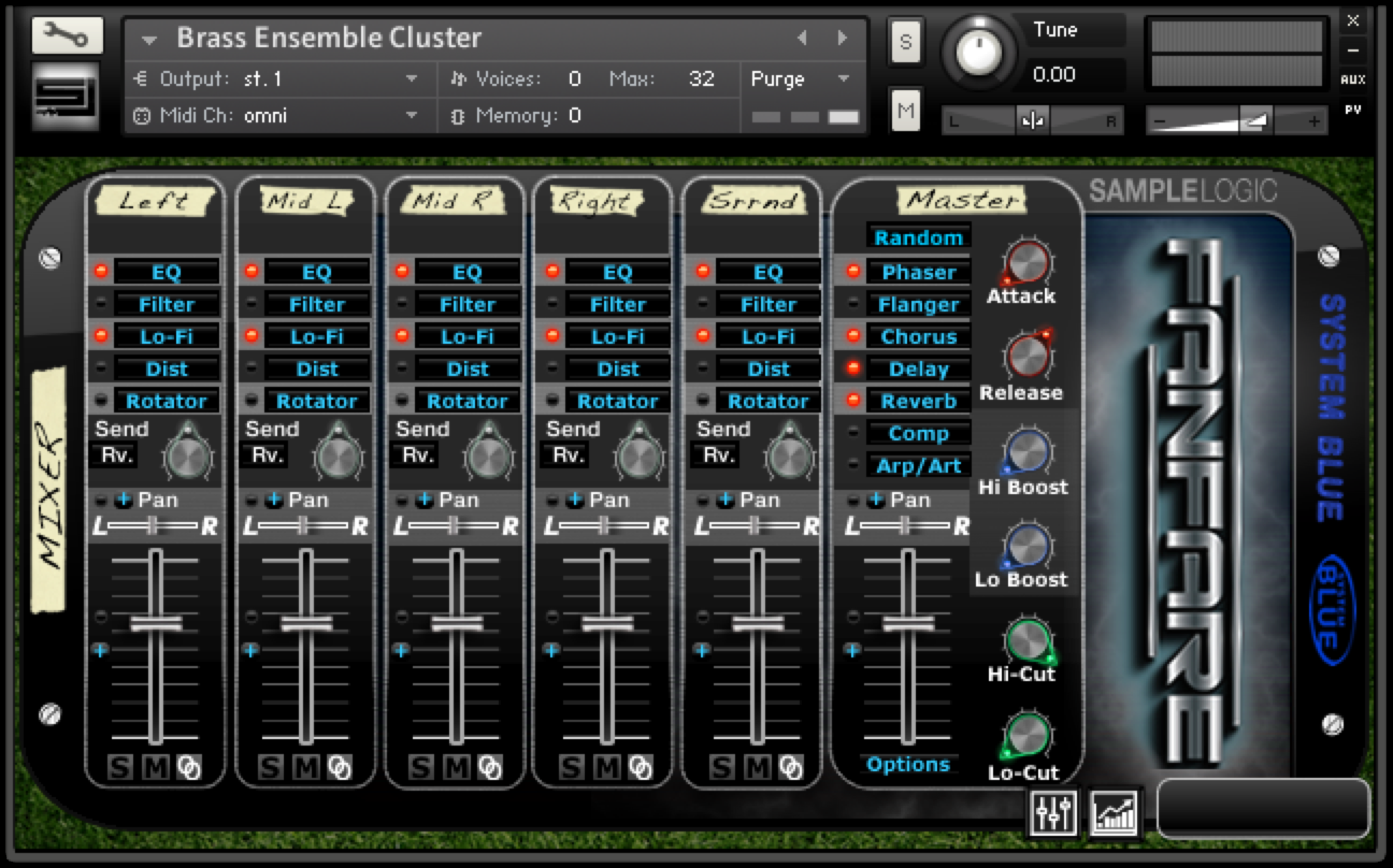
Task: Open the wrench instrument edit icon
Action: (x=67, y=35)
